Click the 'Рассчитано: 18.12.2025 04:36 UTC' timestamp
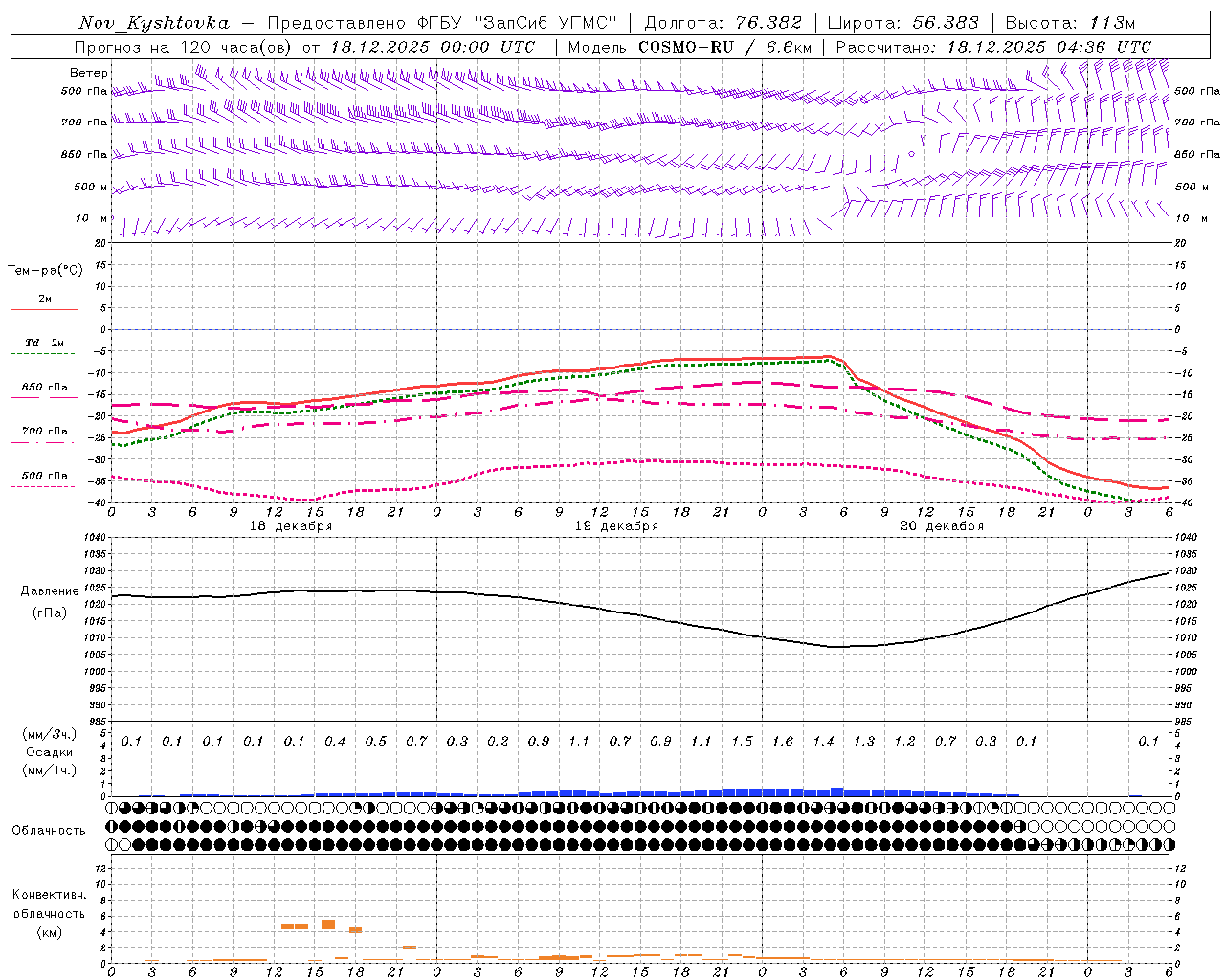 pyautogui.click(x=993, y=47)
